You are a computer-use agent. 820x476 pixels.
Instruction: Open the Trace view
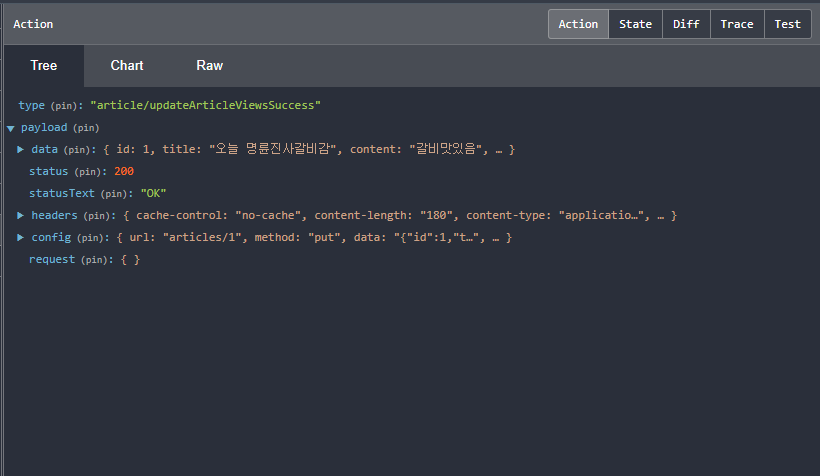[737, 24]
